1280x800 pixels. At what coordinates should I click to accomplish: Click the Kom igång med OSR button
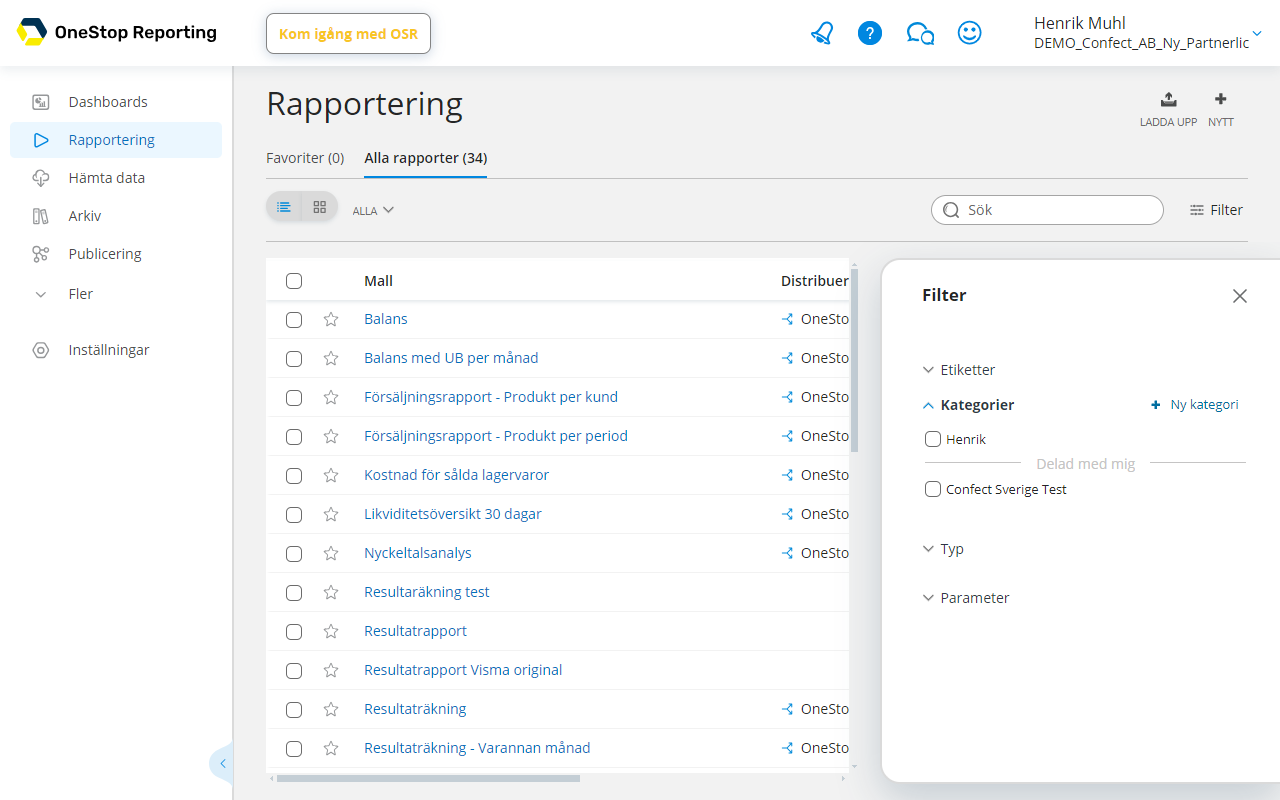coord(348,34)
